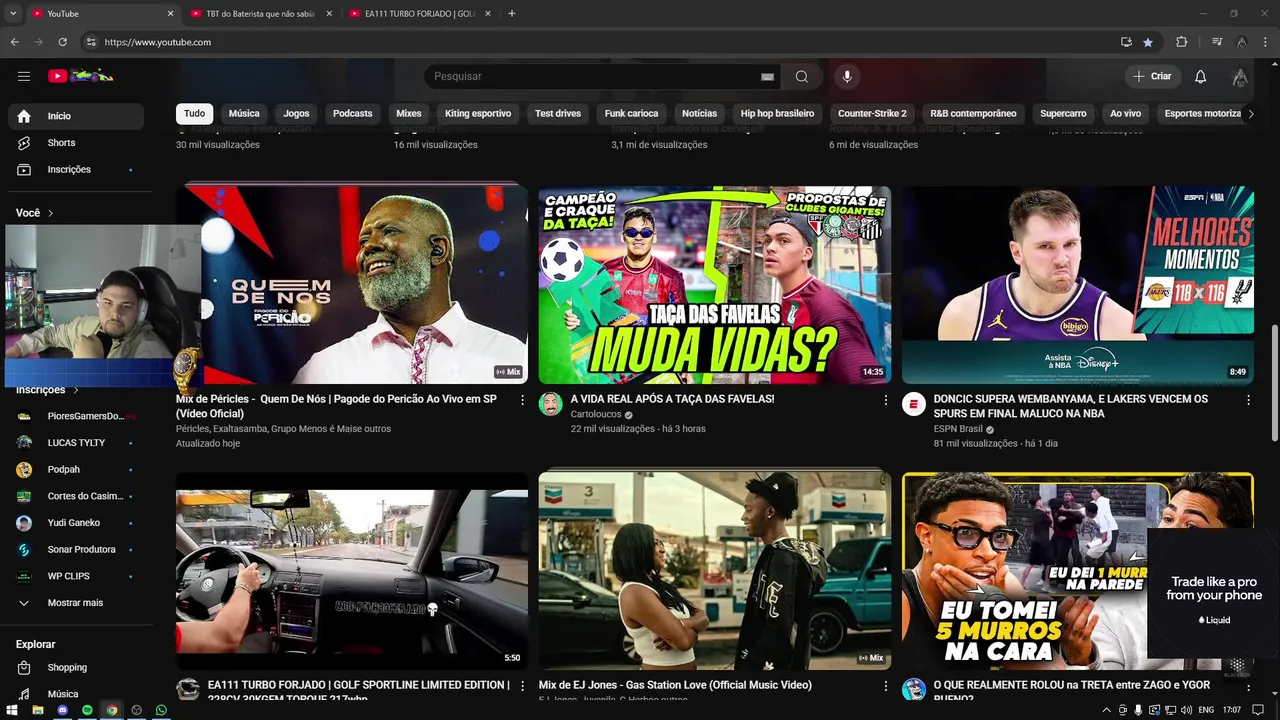Open WhatsApp from the taskbar
The height and width of the screenshot is (720, 1280).
pos(161,710)
